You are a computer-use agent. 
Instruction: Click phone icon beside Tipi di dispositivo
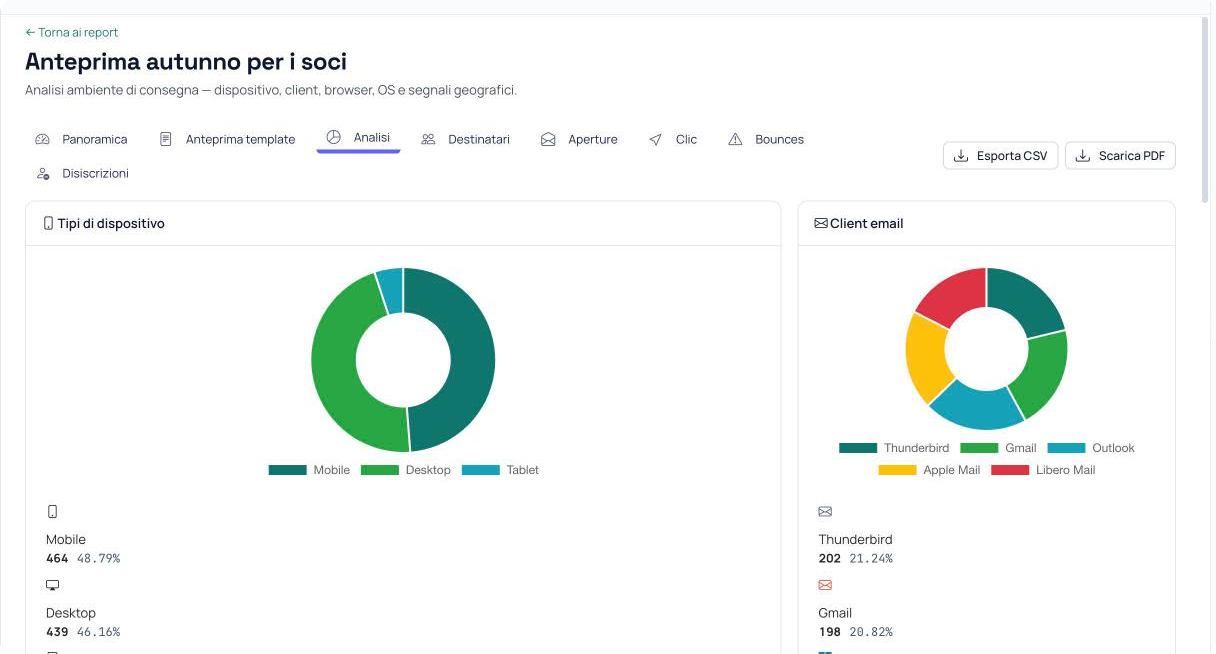(48, 224)
